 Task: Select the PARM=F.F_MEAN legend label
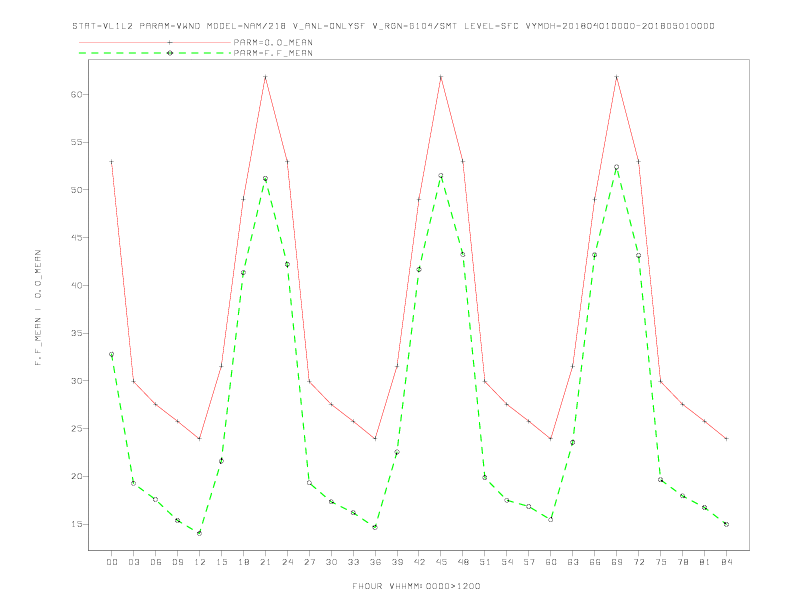click(273, 53)
